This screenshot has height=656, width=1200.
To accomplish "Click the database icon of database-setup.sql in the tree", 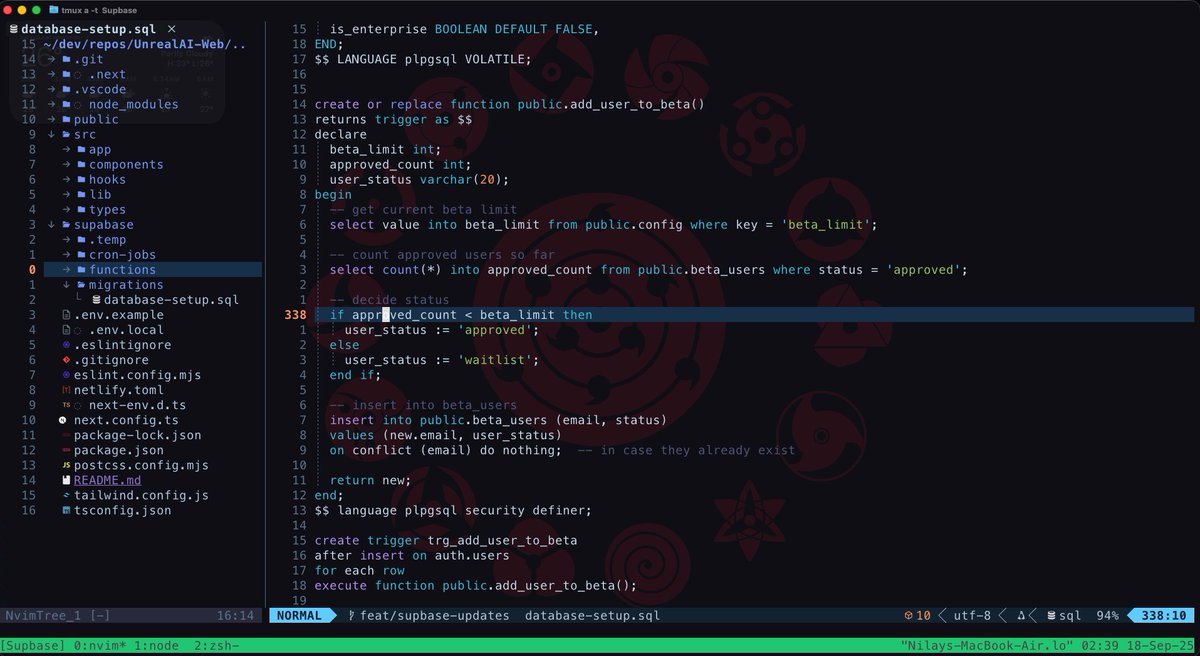I will 96,299.
